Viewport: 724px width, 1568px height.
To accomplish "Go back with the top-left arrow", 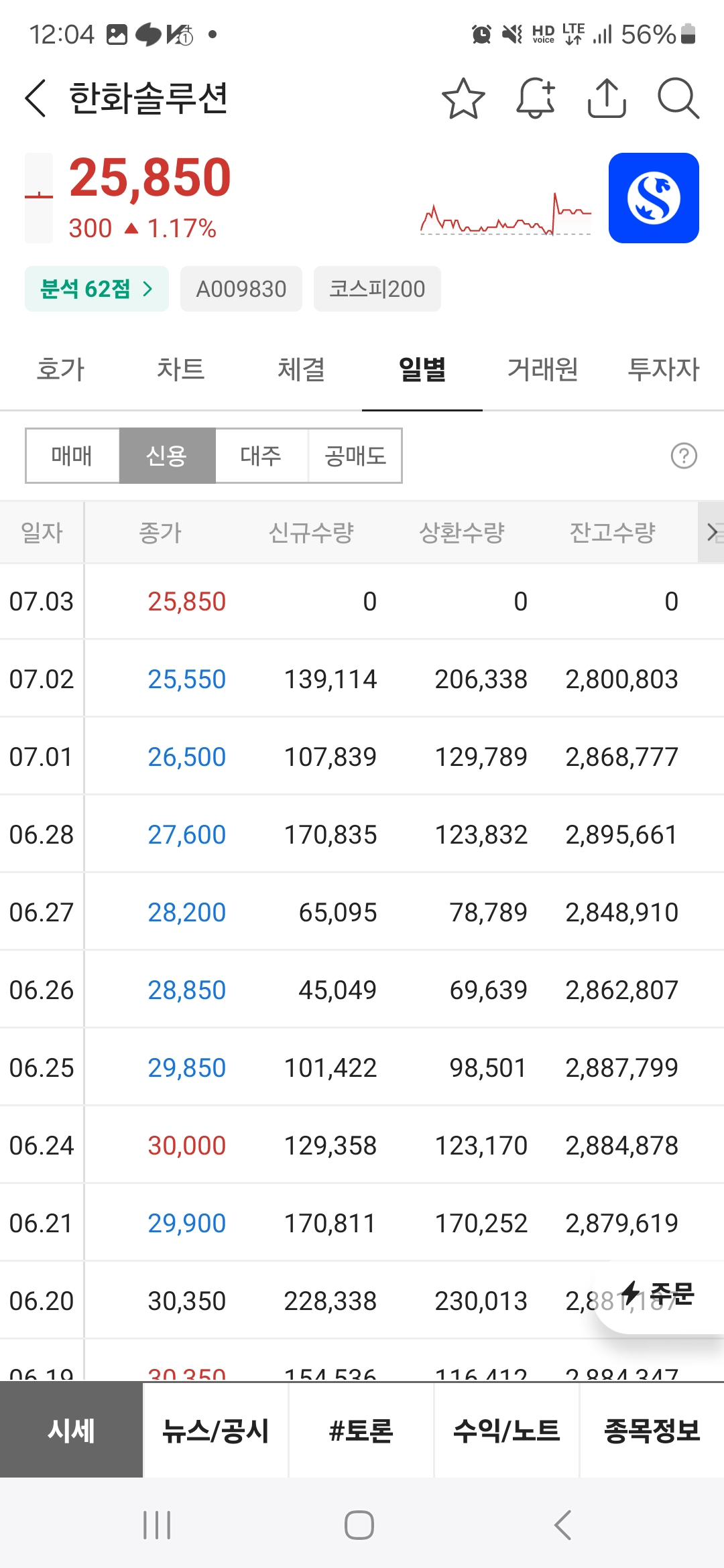I will click(x=36, y=98).
